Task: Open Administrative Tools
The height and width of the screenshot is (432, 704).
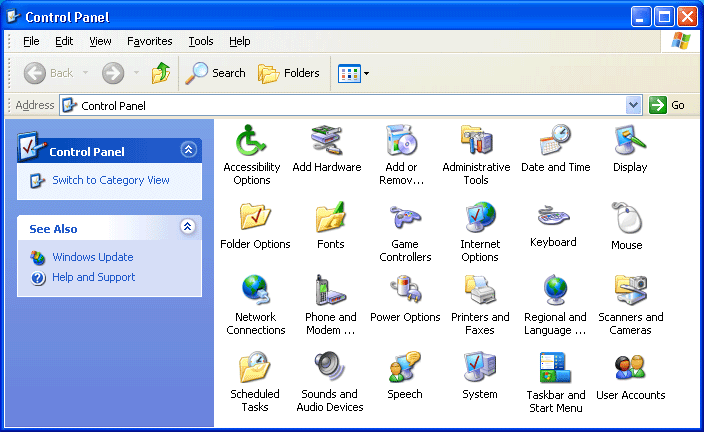Action: (476, 141)
